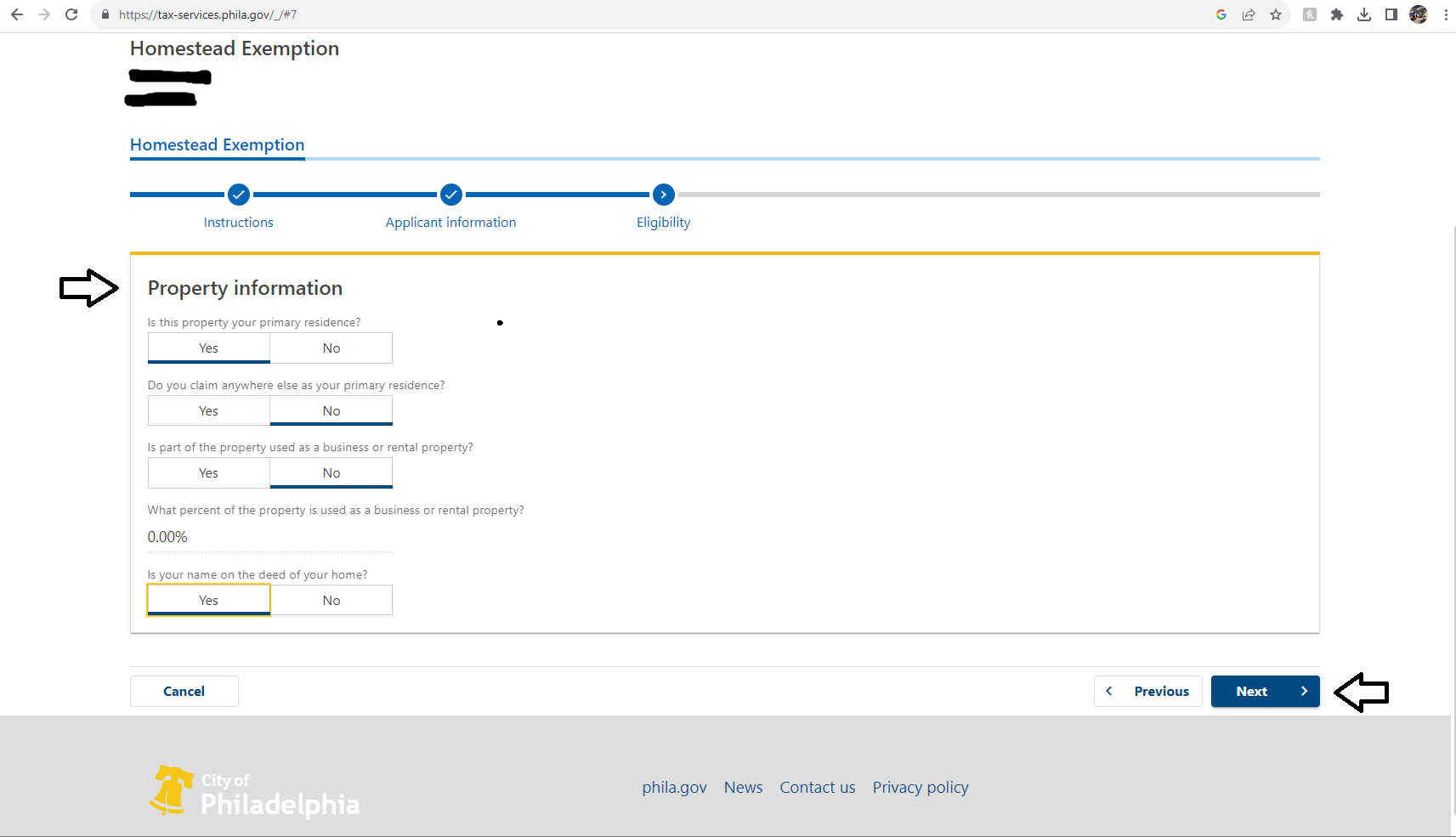This screenshot has height=837, width=1456.
Task: Click the Property information heading
Action: click(246, 288)
